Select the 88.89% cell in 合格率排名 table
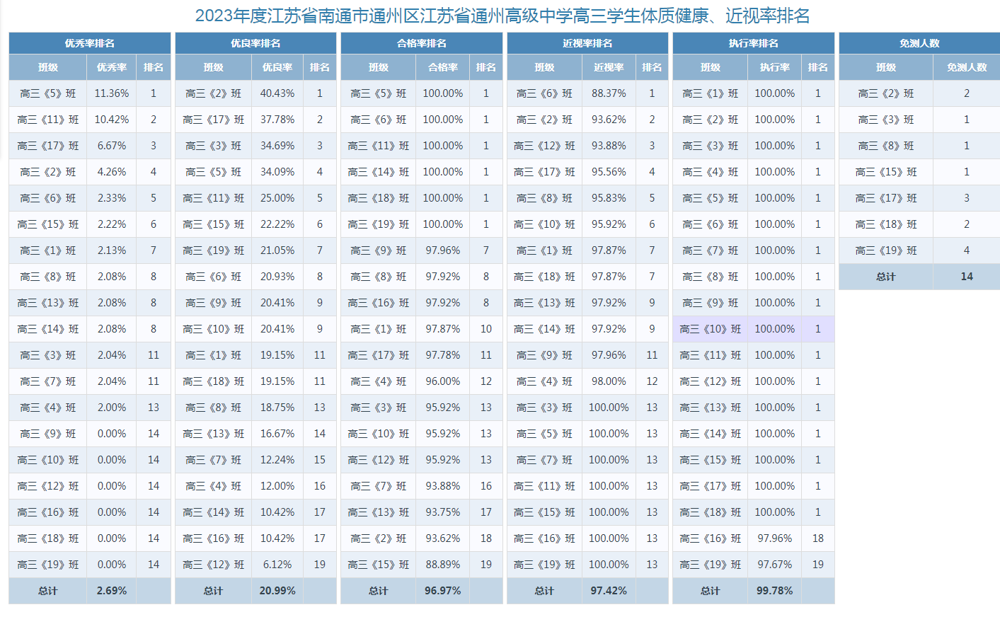Viewport: 1000px width, 629px height. point(443,565)
